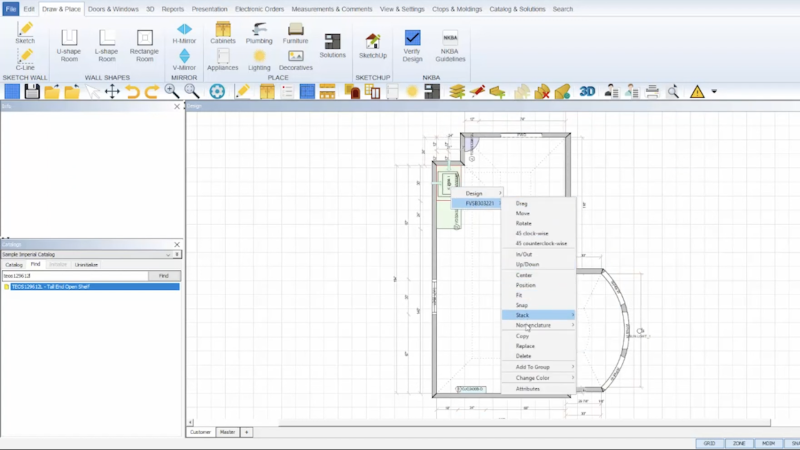Switch to the Master sheet tab

227,432
